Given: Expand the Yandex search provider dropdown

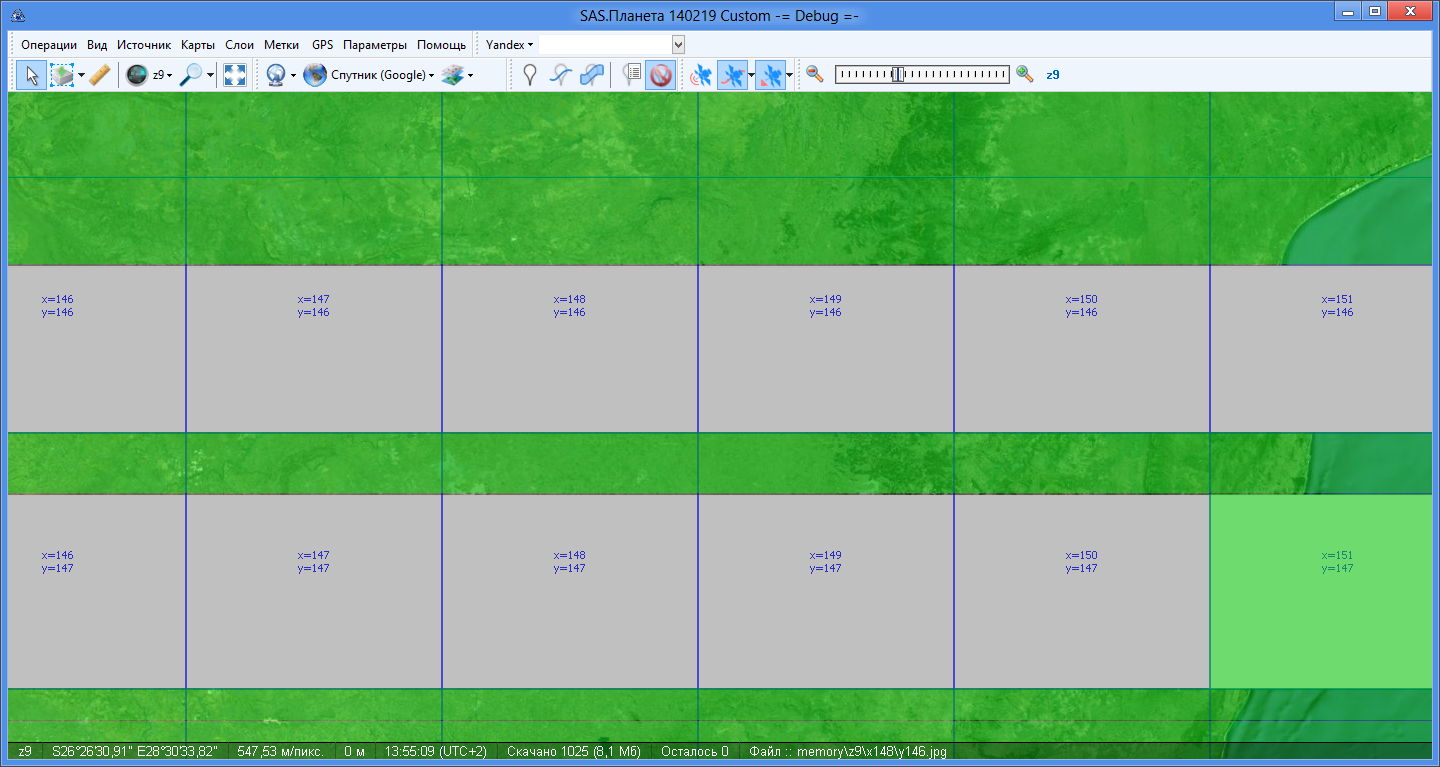Looking at the screenshot, I should [509, 45].
